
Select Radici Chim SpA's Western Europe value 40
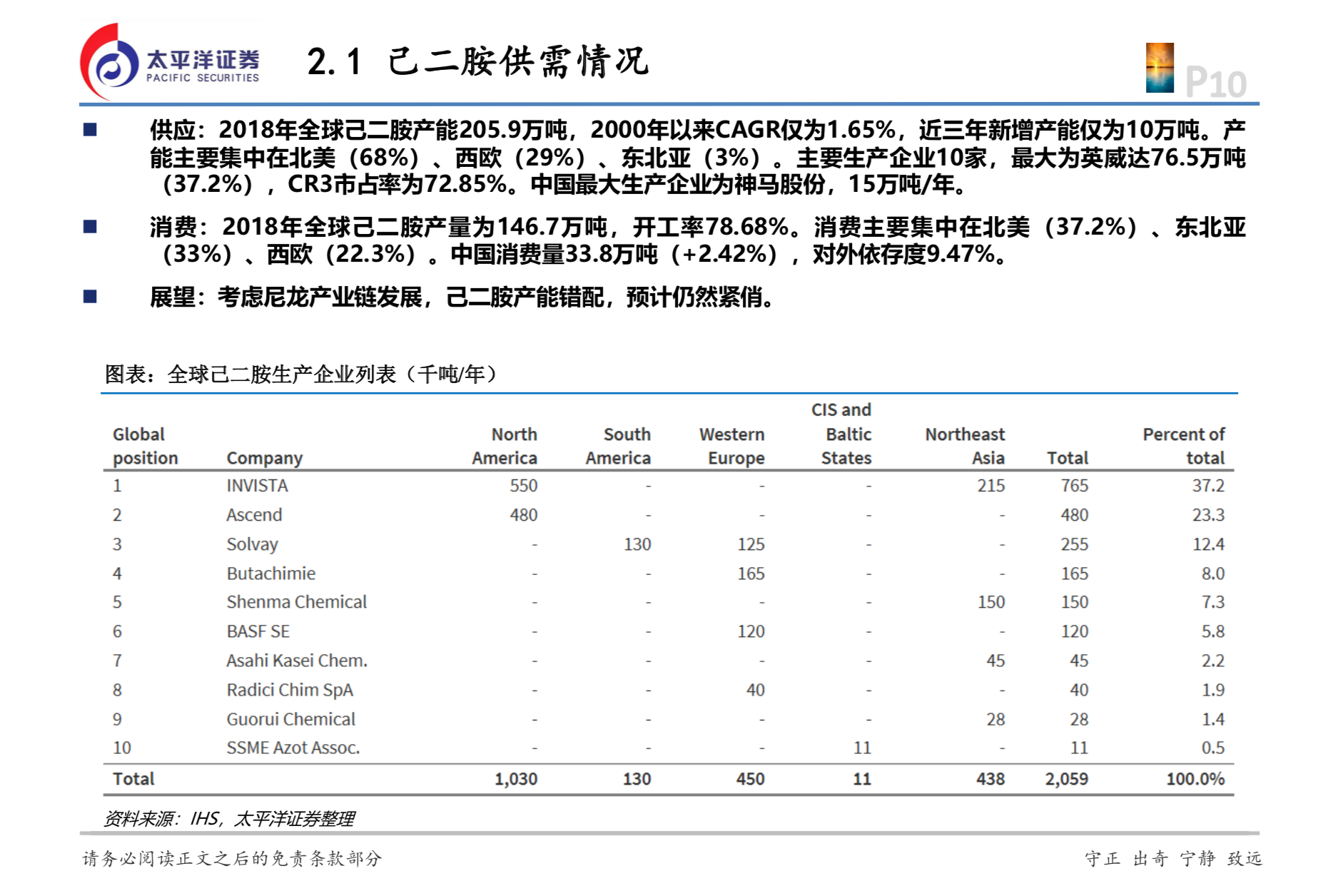756,690
